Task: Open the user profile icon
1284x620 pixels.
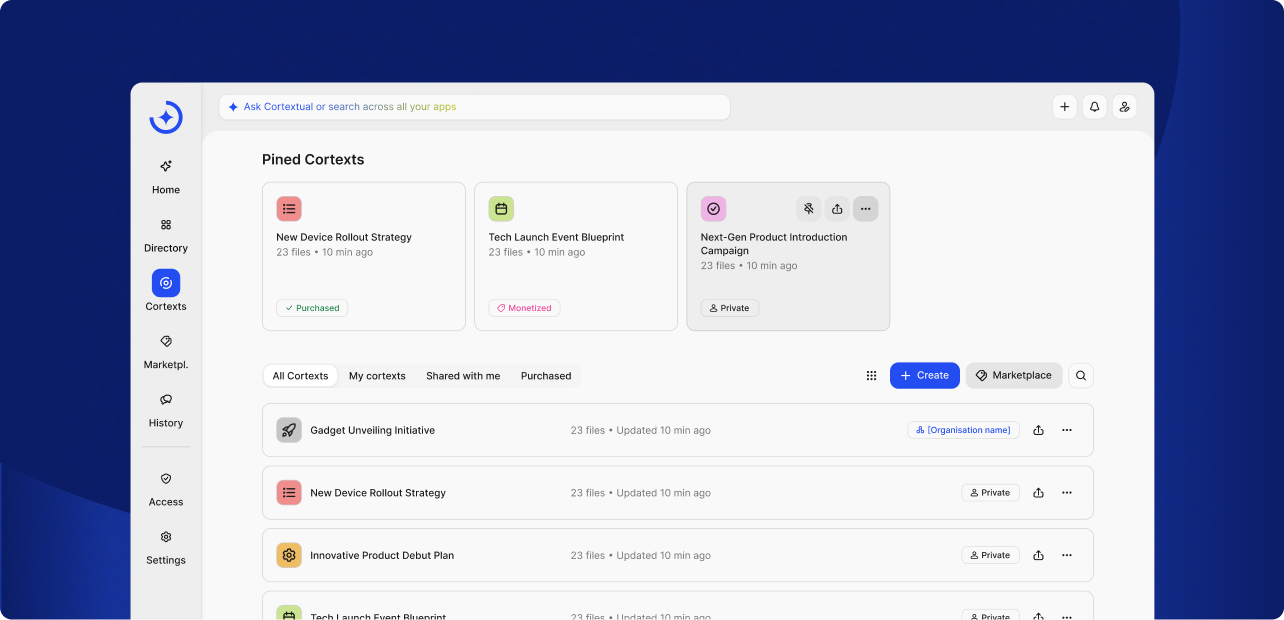Action: [x=1124, y=107]
